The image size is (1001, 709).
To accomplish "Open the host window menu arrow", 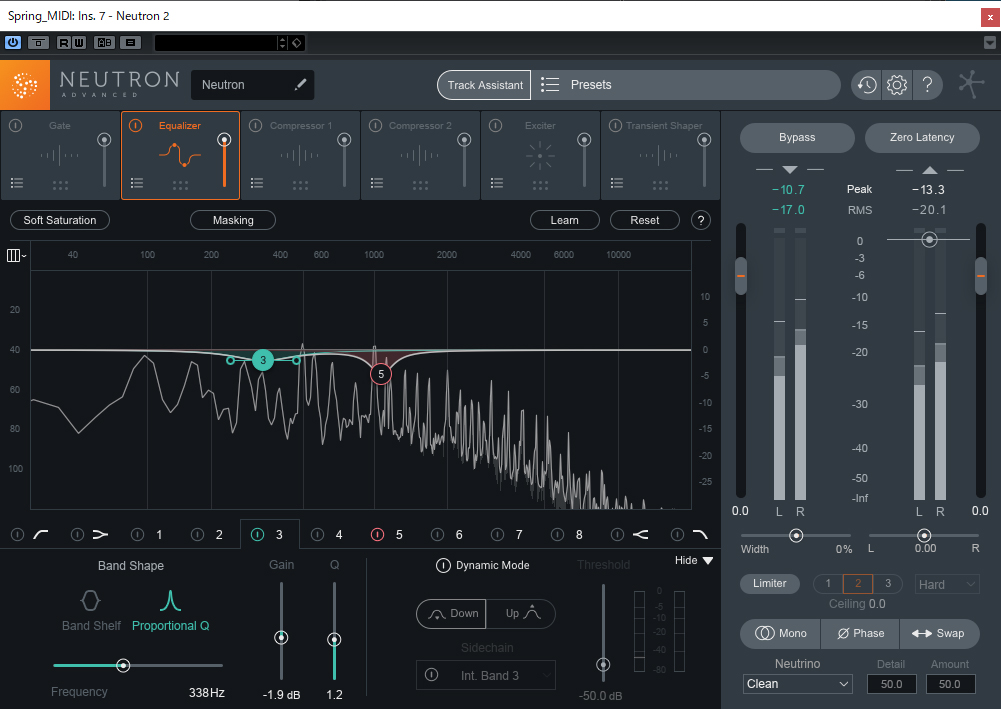I will coord(990,43).
